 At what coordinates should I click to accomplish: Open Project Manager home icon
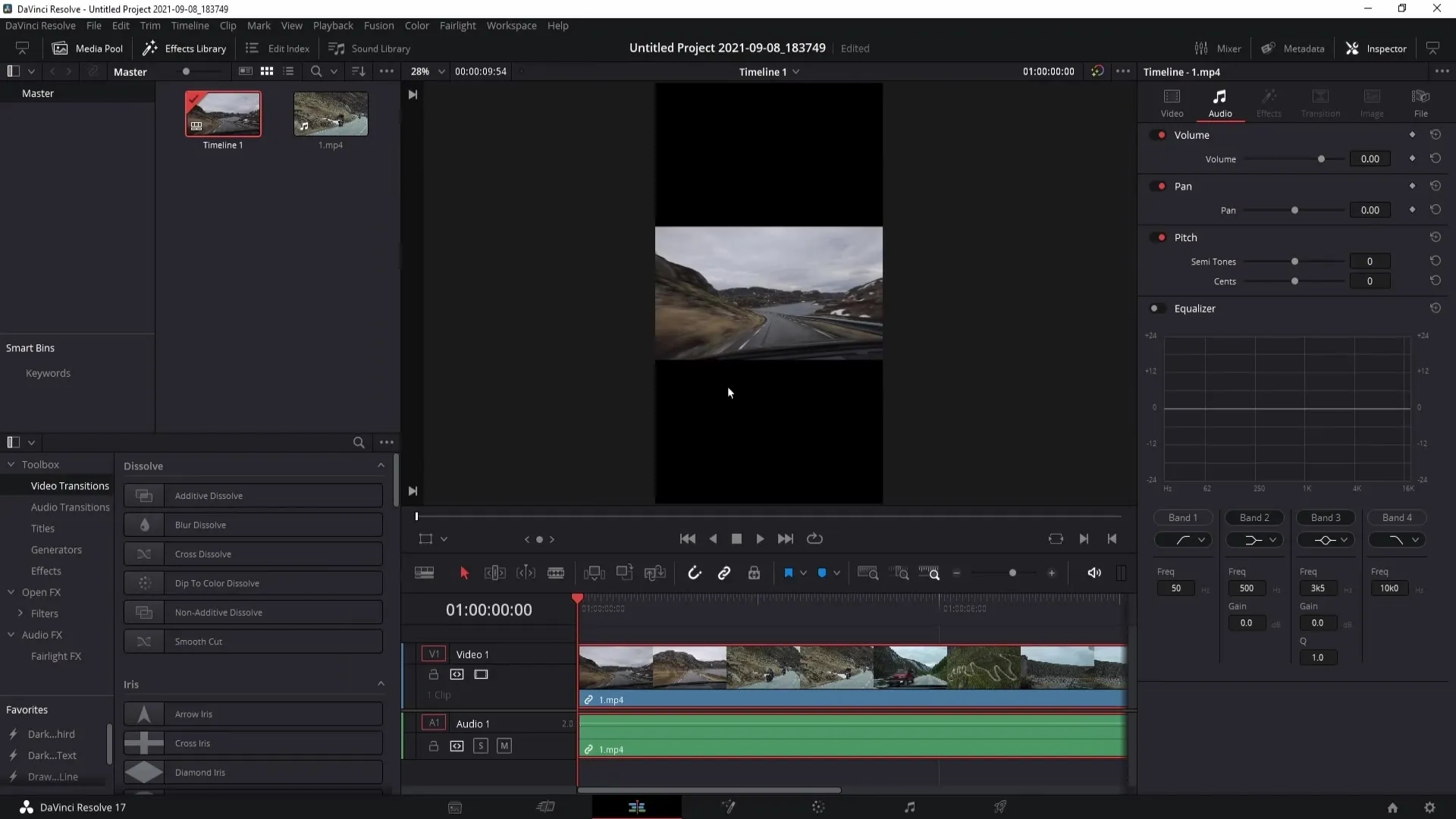click(x=1392, y=808)
